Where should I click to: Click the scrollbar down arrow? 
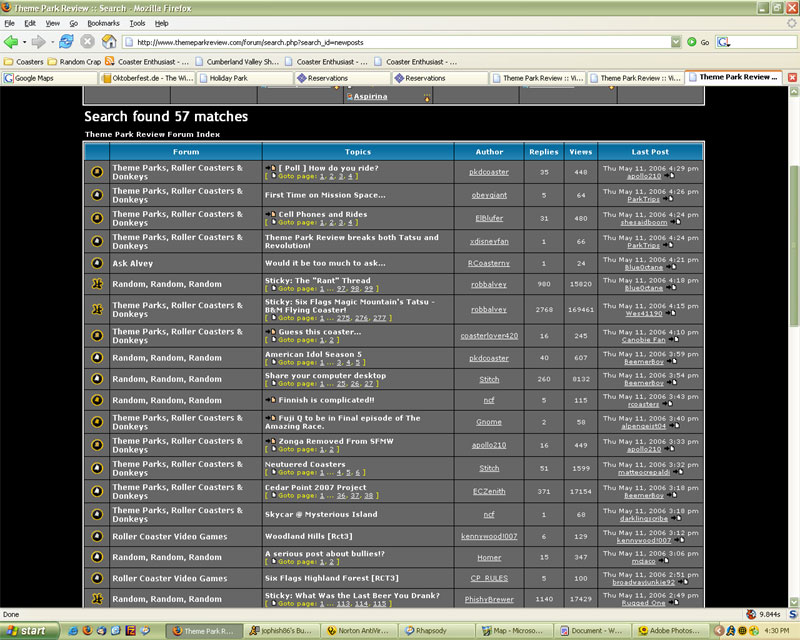coord(794,602)
